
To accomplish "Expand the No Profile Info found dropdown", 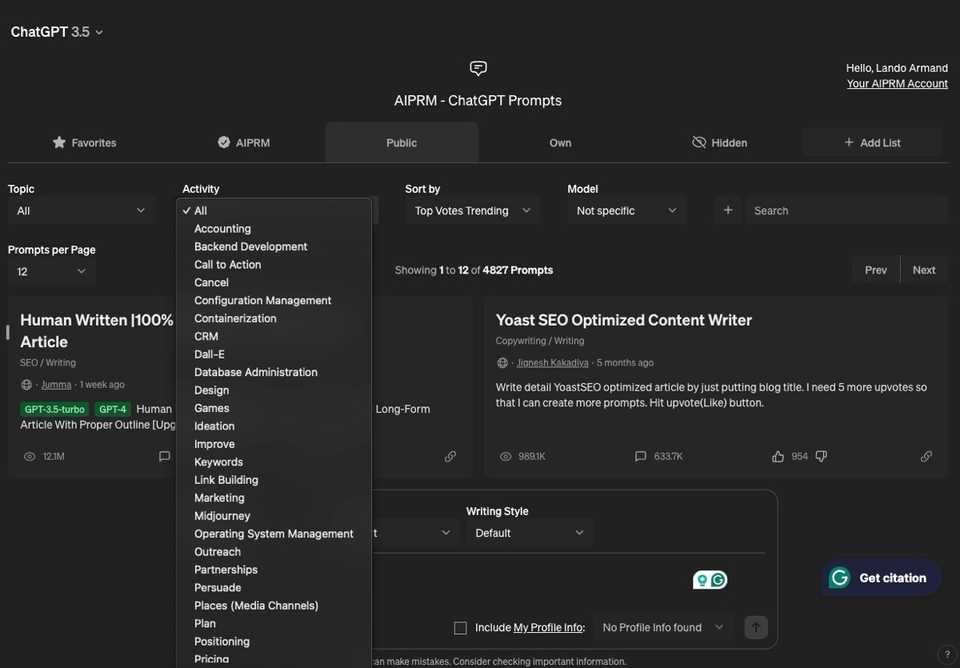I will click(663, 628).
